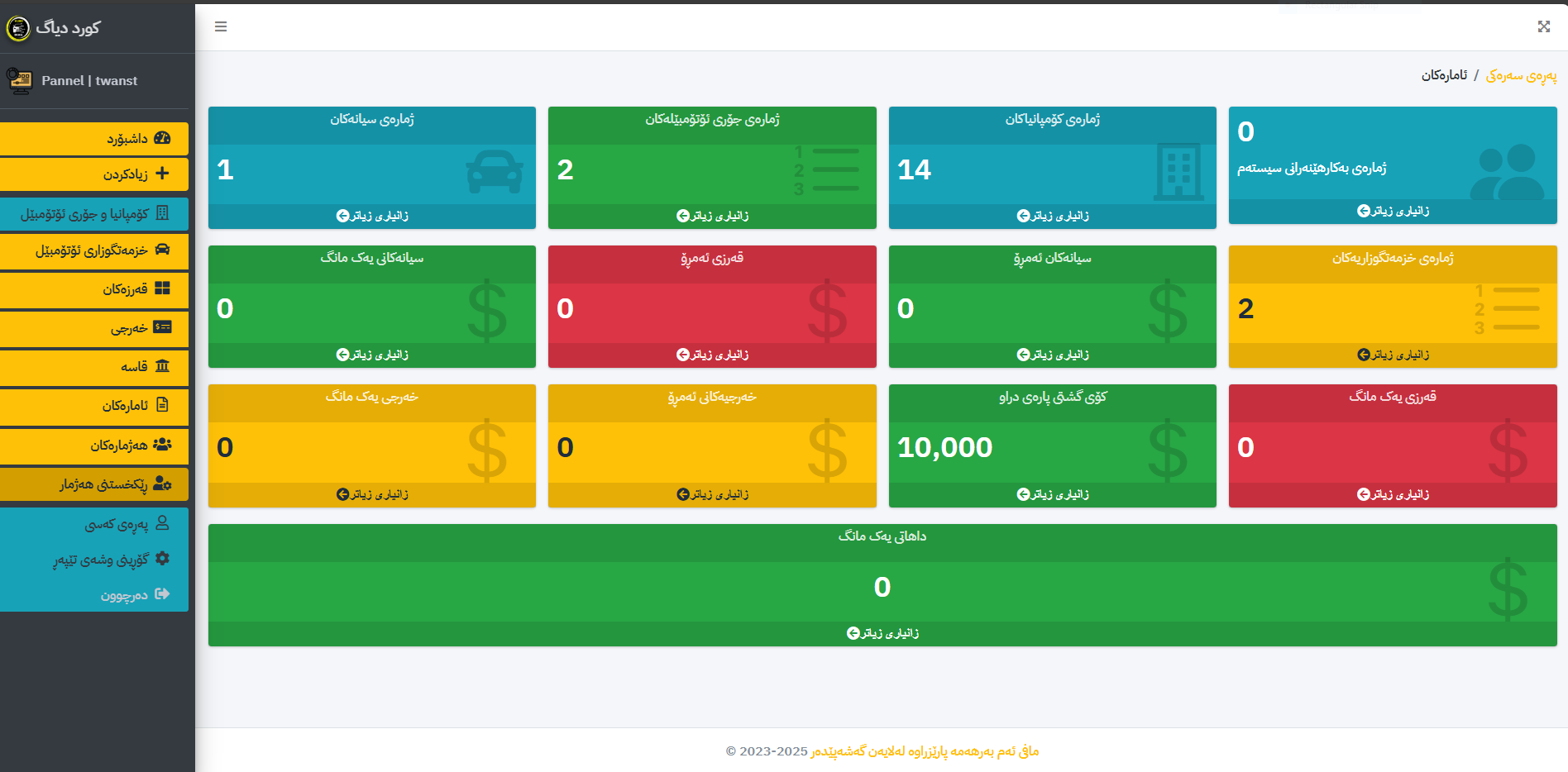Click the 10,000 total paid value
This screenshot has height=772, width=1568.
pyautogui.click(x=944, y=447)
